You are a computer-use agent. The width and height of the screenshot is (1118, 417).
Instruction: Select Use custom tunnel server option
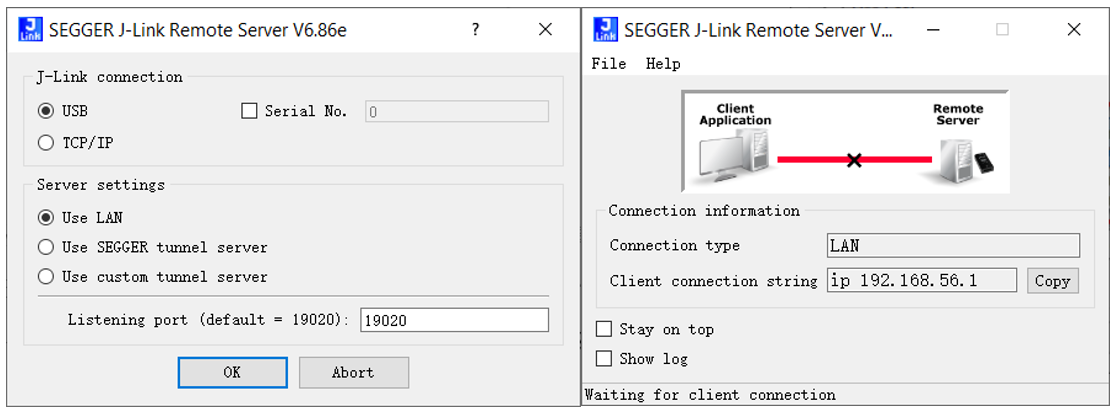pos(46,277)
